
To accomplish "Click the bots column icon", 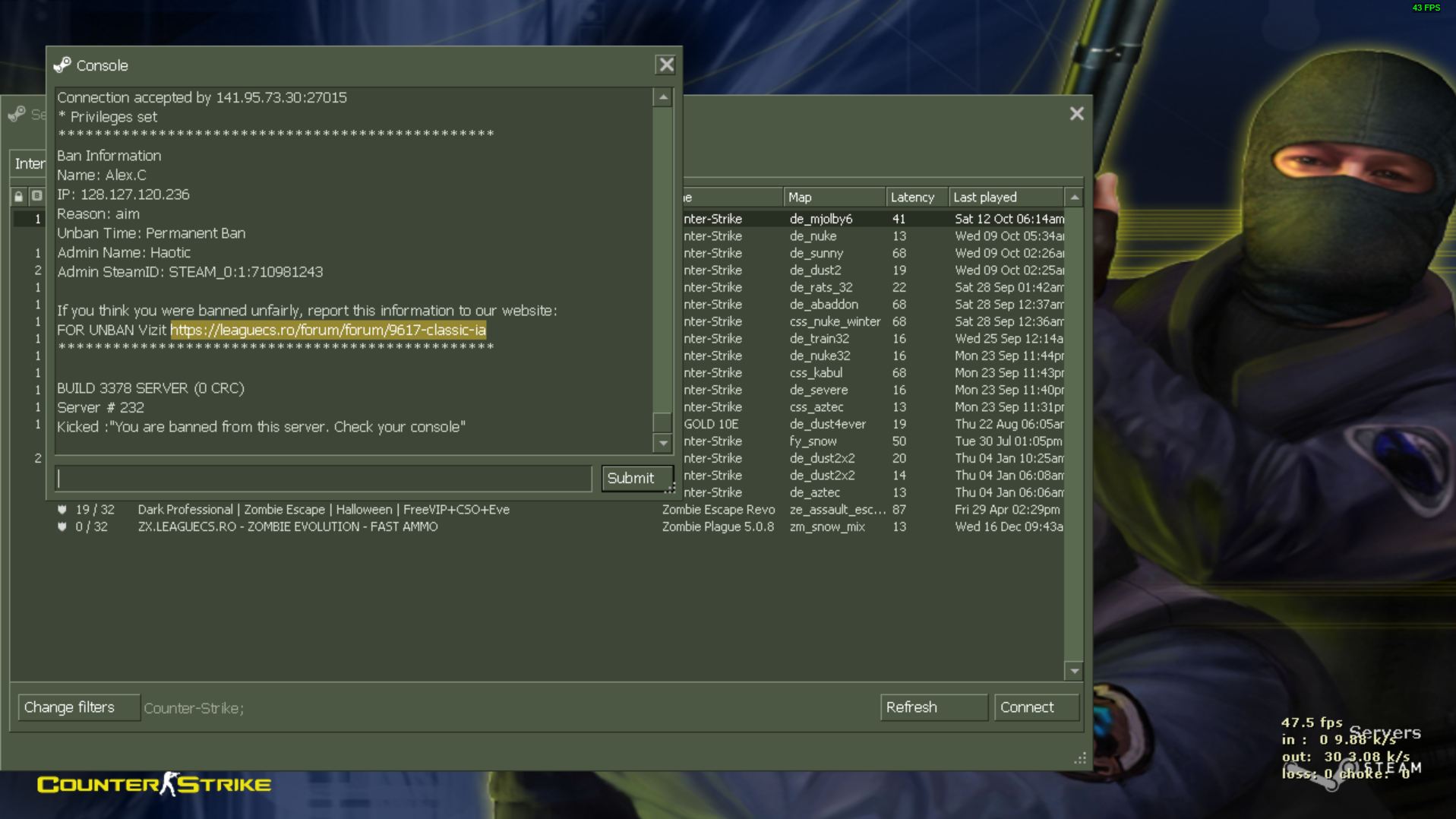I will click(36, 197).
